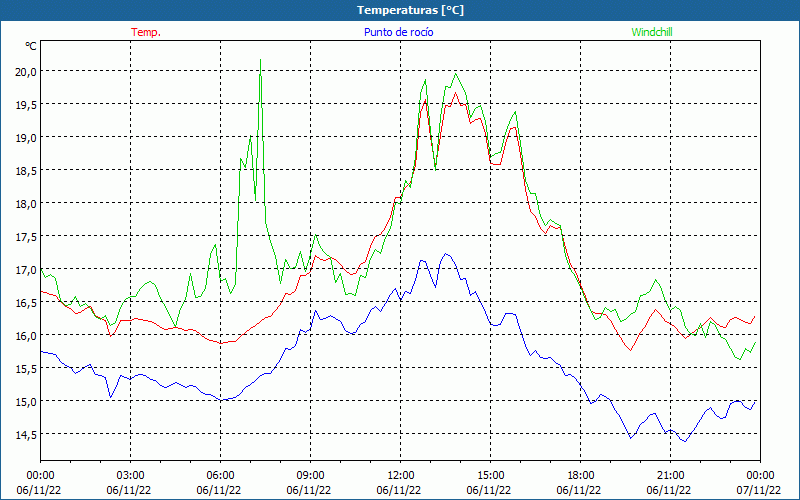
Task: Click the "06/11/22" date under 06:00
Action: (219, 490)
